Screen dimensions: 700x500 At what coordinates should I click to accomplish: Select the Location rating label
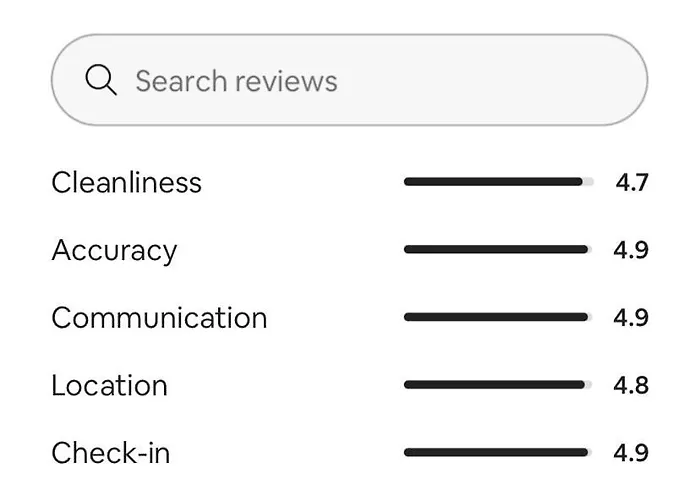[109, 385]
